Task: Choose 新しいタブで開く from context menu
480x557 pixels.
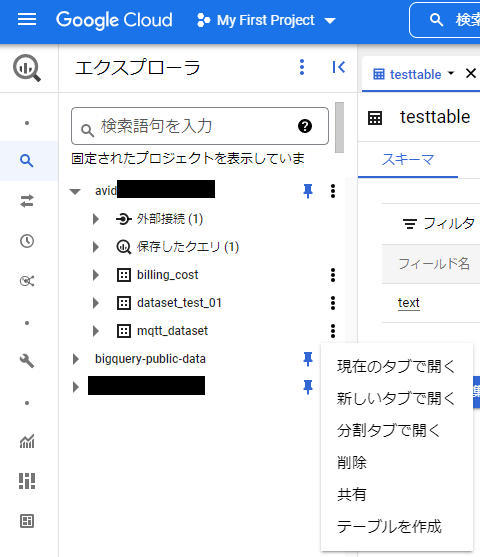Action: tap(397, 399)
